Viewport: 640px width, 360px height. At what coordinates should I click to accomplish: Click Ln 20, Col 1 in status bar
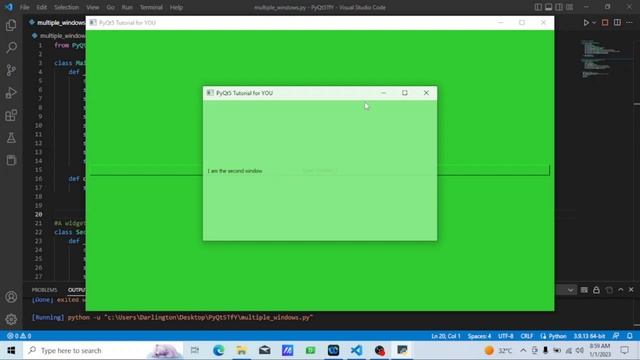click(446, 336)
